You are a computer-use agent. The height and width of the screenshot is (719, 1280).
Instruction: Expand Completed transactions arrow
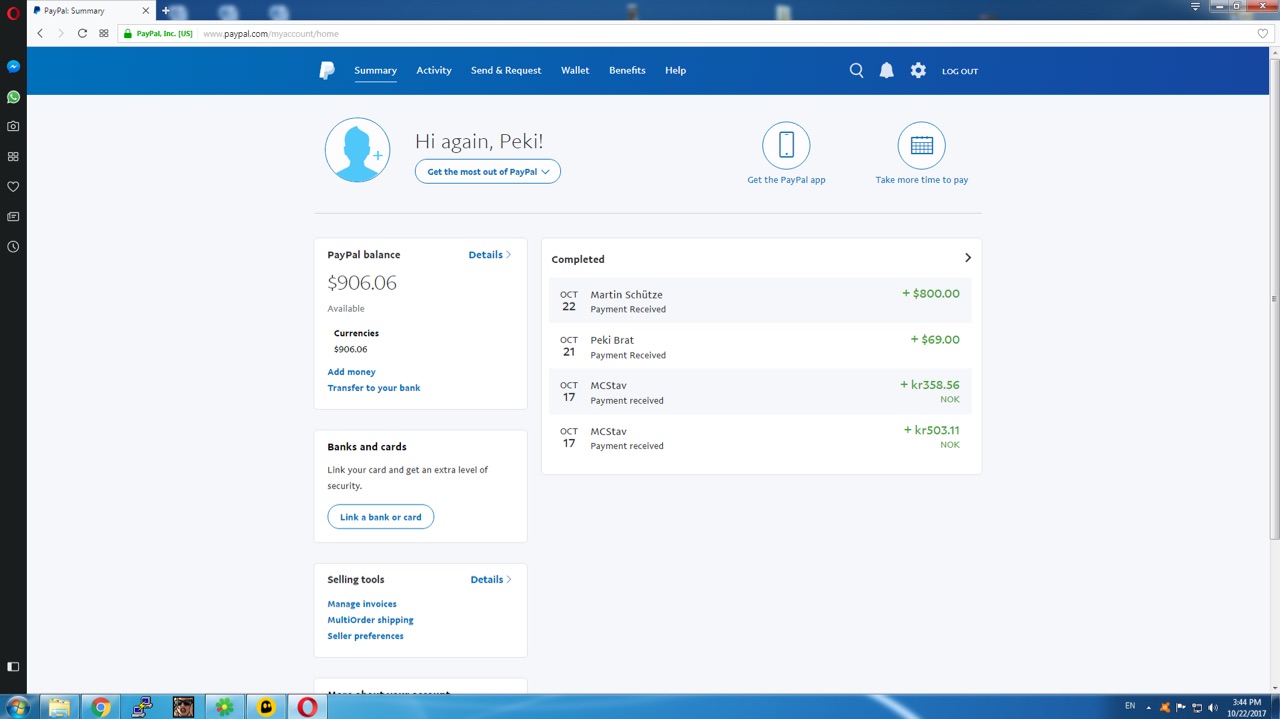967,258
